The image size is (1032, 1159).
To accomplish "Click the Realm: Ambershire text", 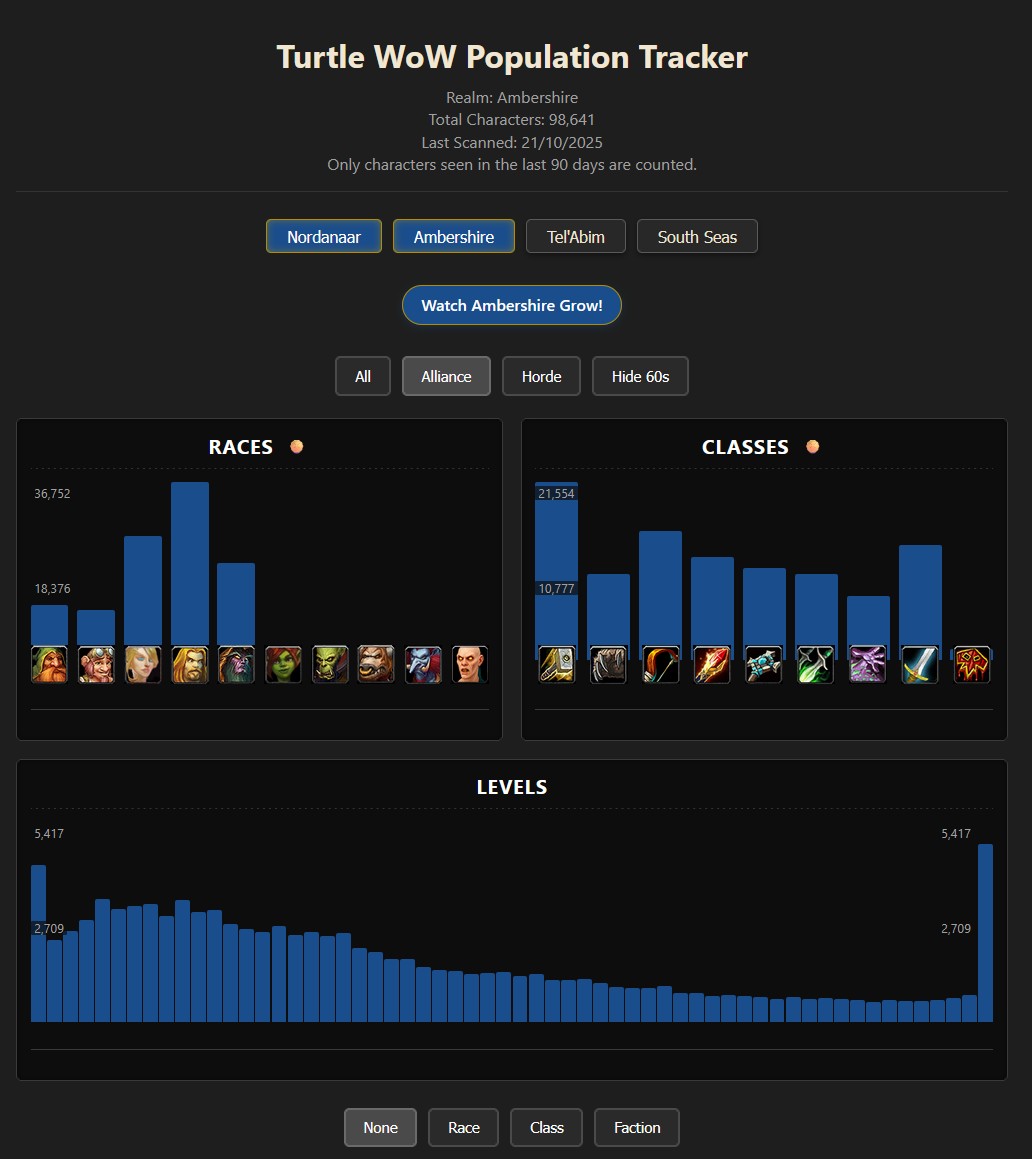I will (x=512, y=98).
